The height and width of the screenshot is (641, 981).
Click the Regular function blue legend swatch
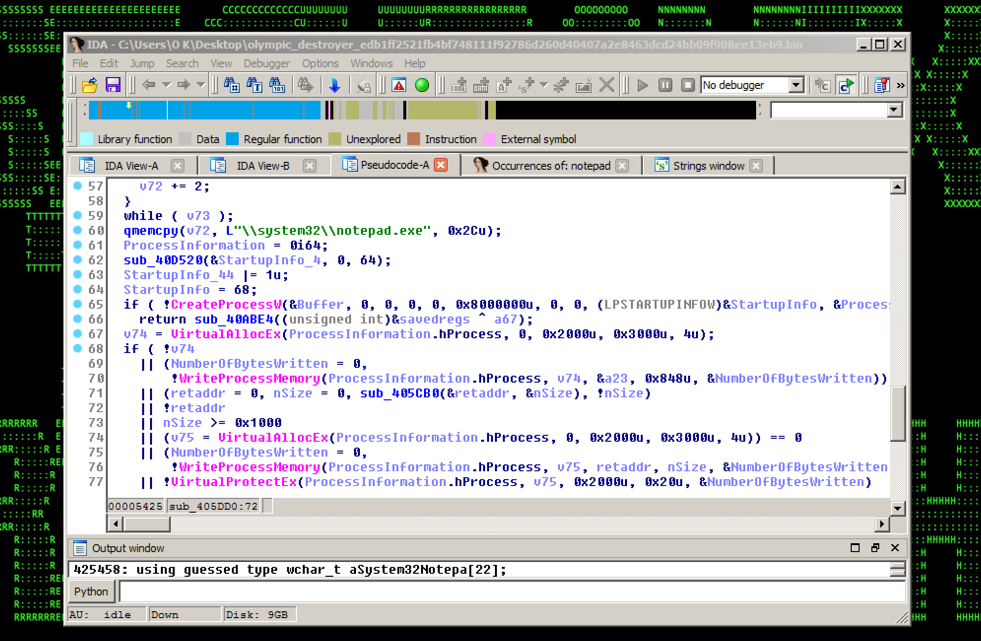point(233,139)
